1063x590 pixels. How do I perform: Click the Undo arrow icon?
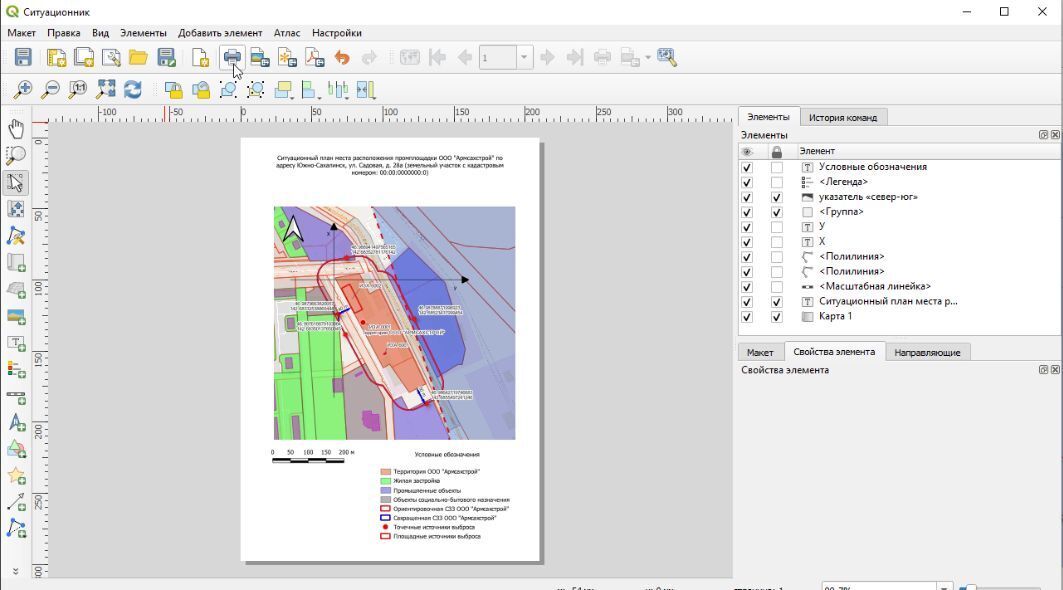[x=342, y=58]
